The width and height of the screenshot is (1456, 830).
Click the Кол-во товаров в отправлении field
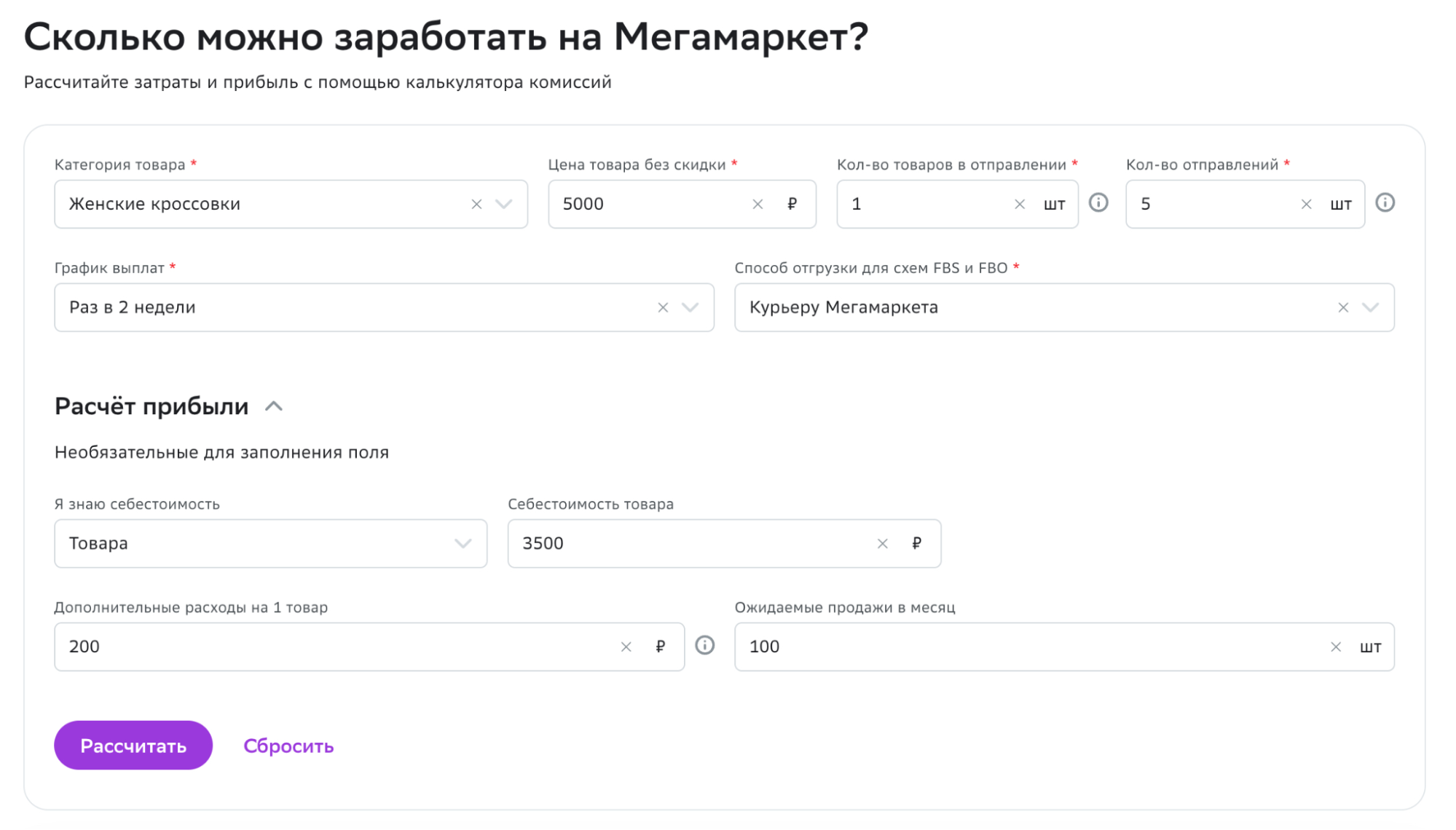[x=957, y=205]
